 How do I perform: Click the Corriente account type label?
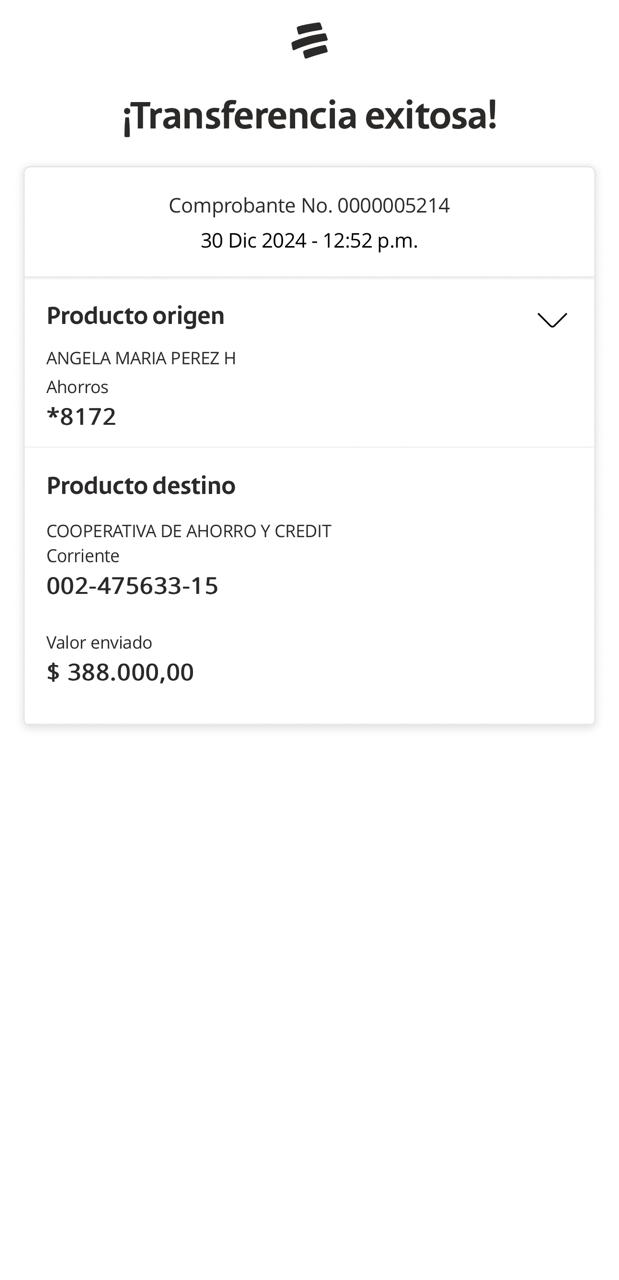click(83, 556)
